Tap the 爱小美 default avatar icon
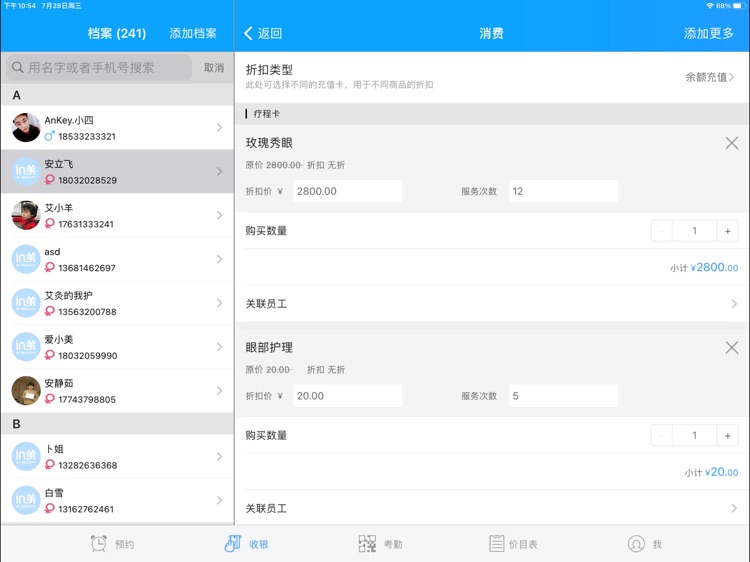The image size is (750, 562). 26,347
